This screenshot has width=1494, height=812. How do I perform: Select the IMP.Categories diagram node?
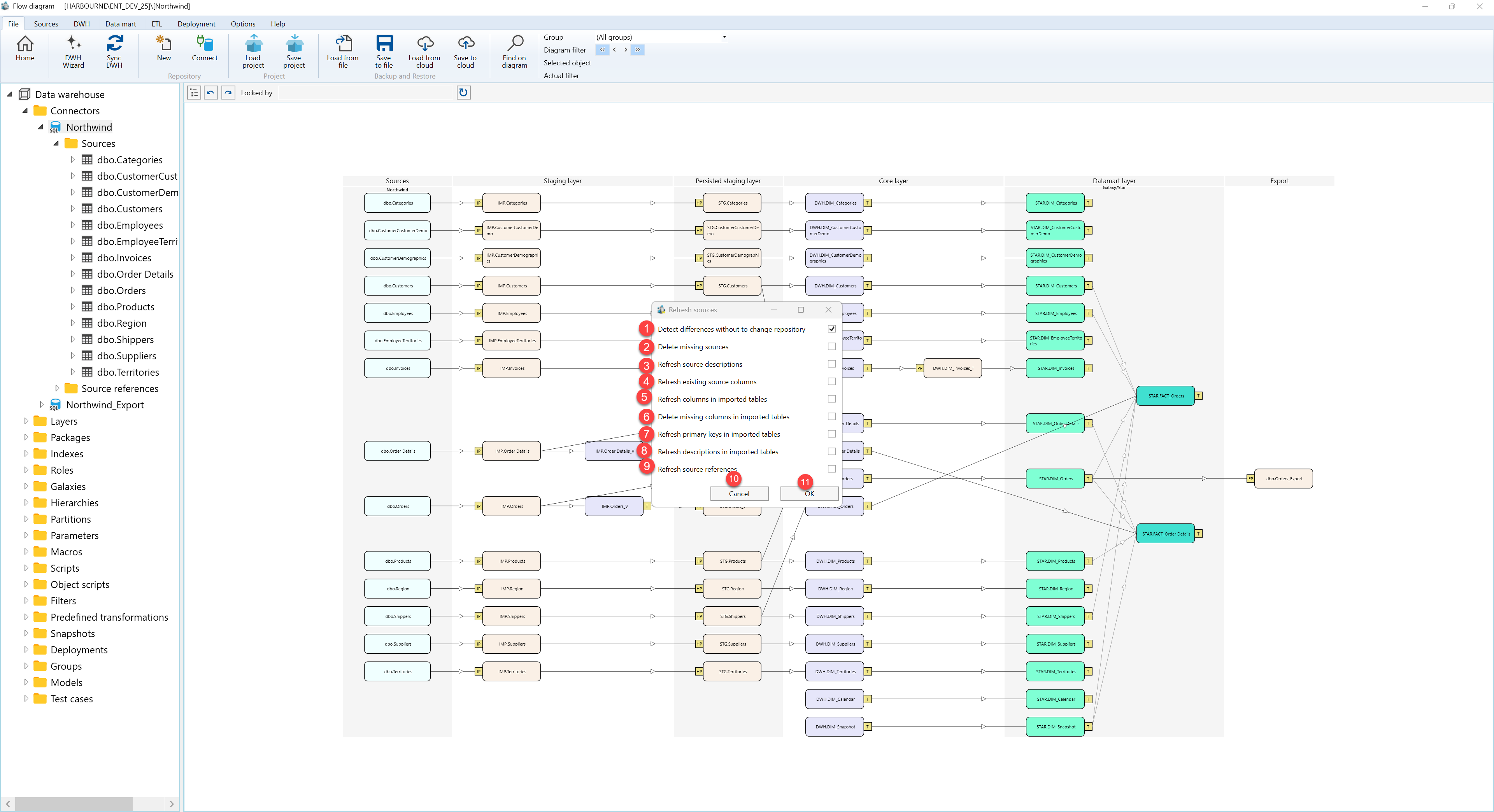512,203
